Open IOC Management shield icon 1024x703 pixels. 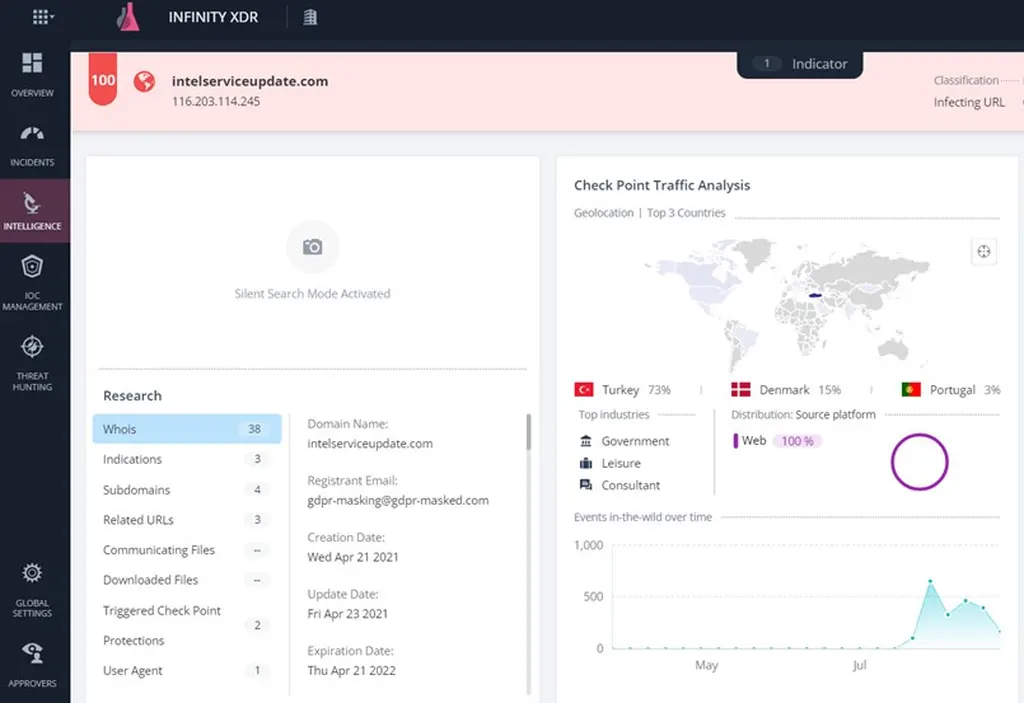point(32,267)
